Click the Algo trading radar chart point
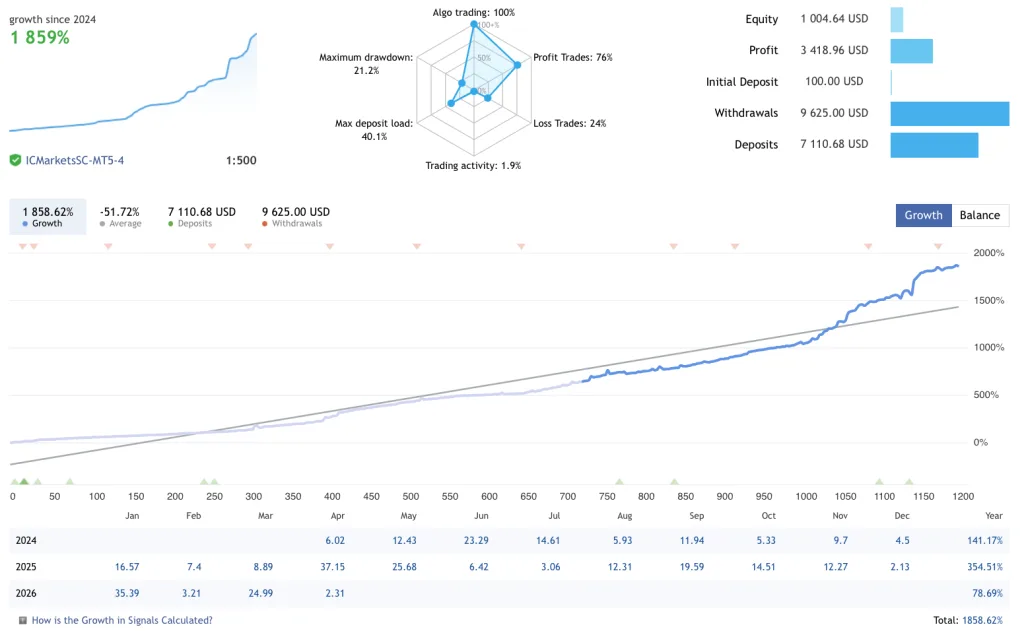This screenshot has height=631, width=1024. [474, 24]
